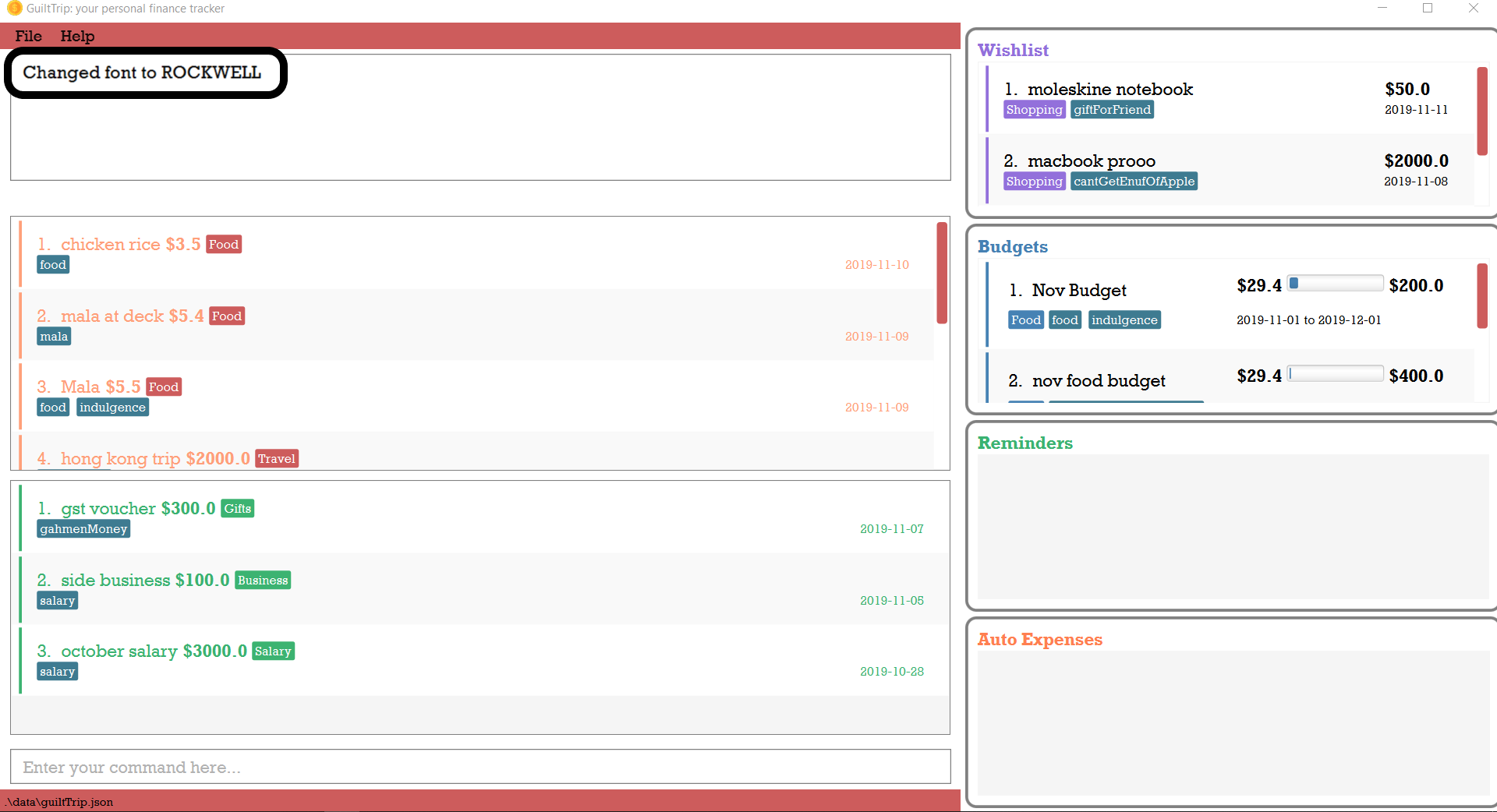Click the Travel category tag
Image resolution: width=1497 pixels, height=812 pixels.
[x=277, y=458]
